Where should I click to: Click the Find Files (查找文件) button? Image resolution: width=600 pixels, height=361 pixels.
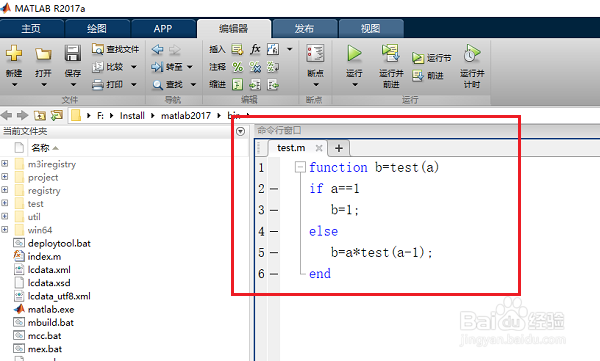pyautogui.click(x=116, y=49)
